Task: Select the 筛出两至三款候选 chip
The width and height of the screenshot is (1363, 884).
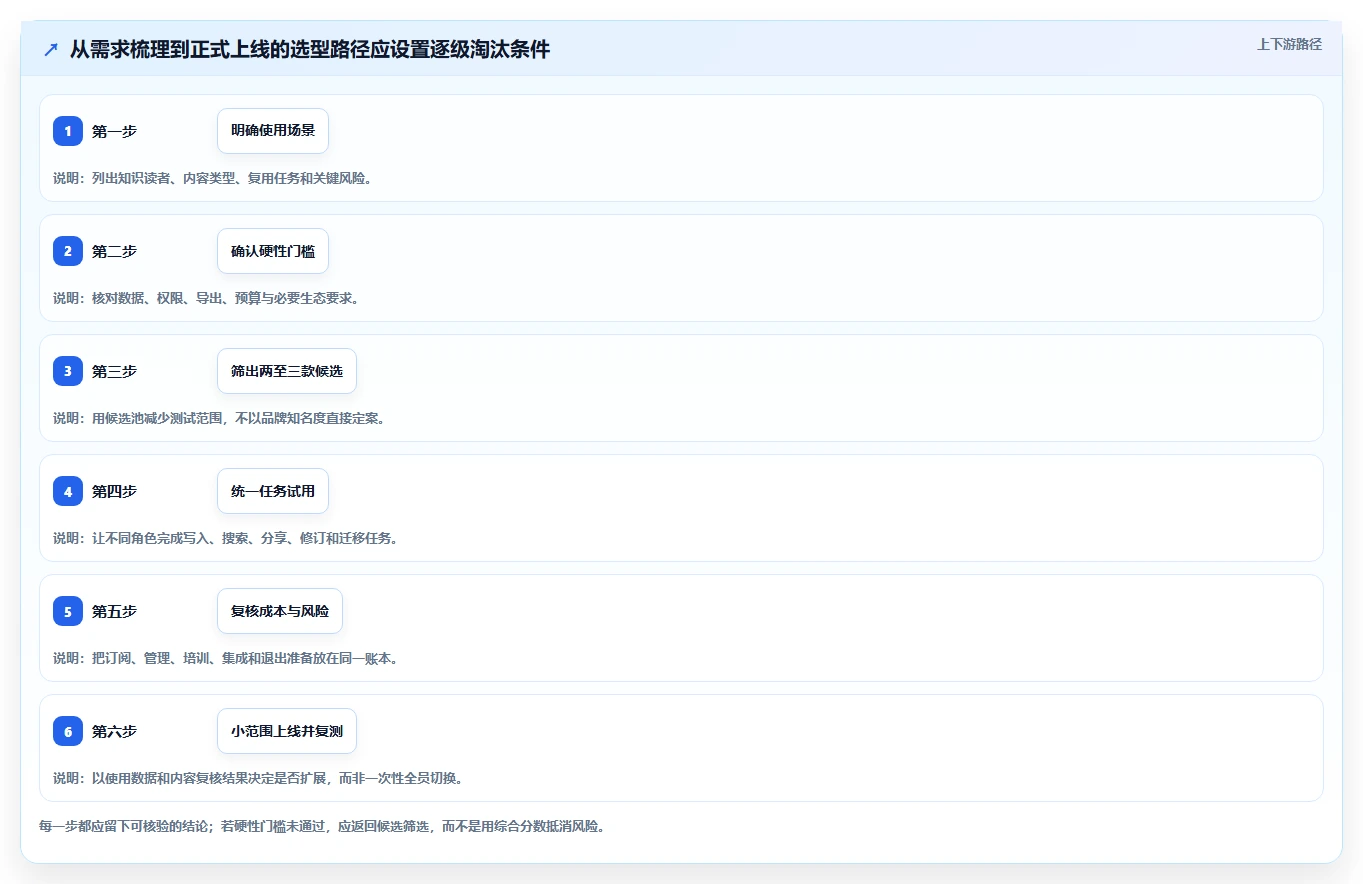Action: (287, 371)
